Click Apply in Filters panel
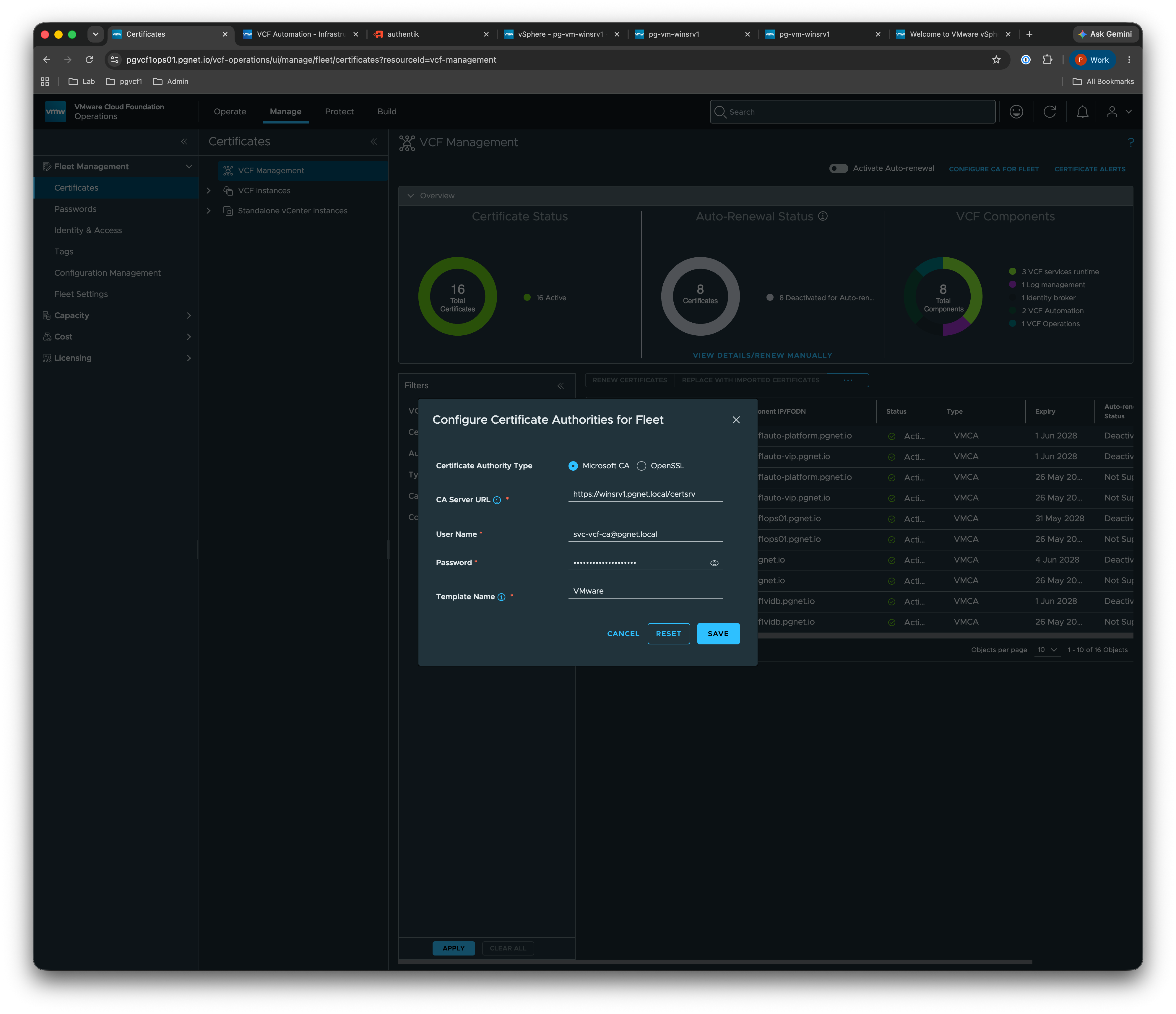Image resolution: width=1176 pixels, height=1014 pixels. (x=454, y=948)
